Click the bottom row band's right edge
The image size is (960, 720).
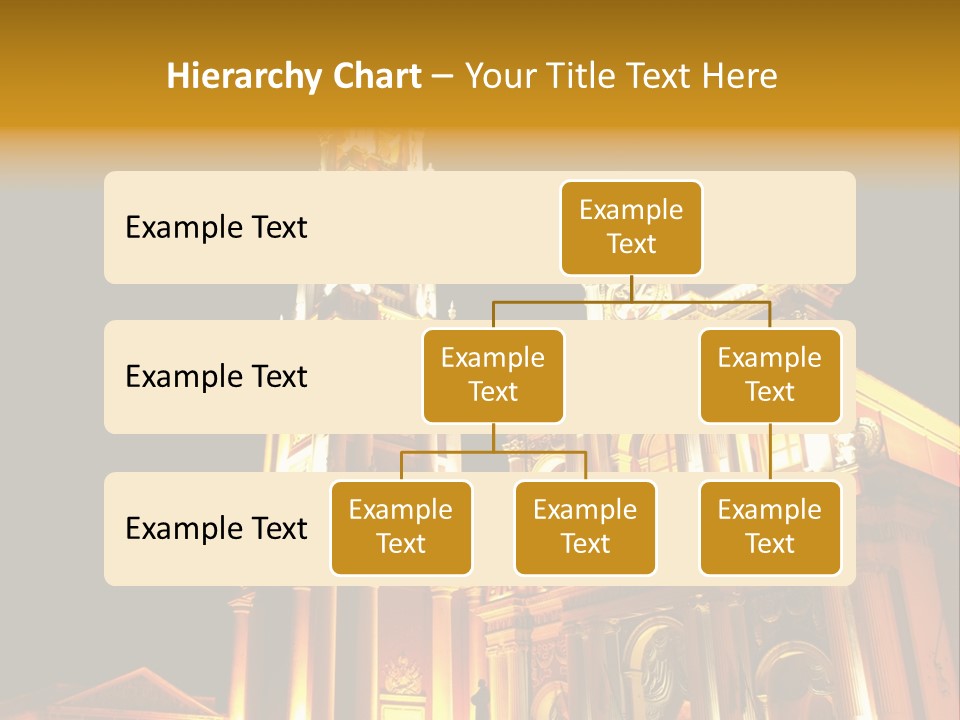(x=849, y=528)
